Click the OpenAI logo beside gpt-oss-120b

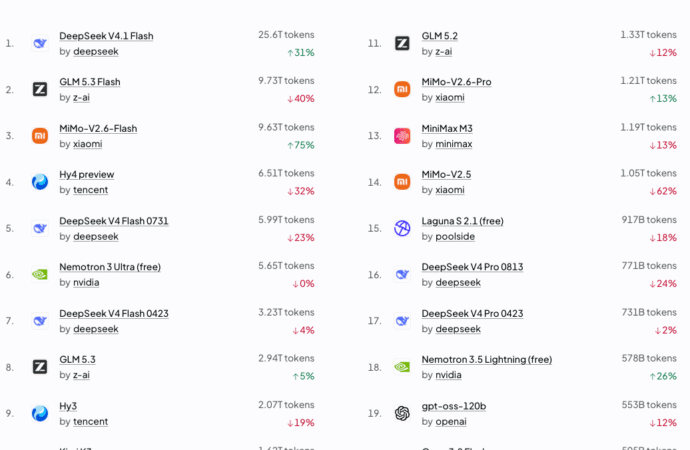[402, 413]
